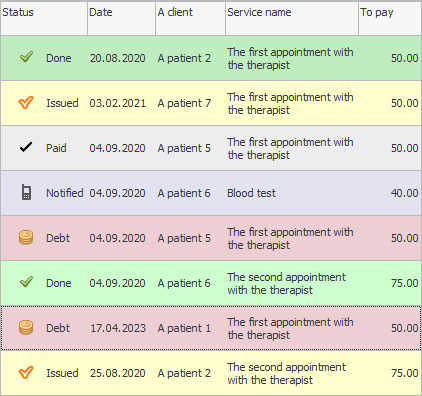Click client cell A patient 7
This screenshot has width=422, height=396.
[x=184, y=103]
